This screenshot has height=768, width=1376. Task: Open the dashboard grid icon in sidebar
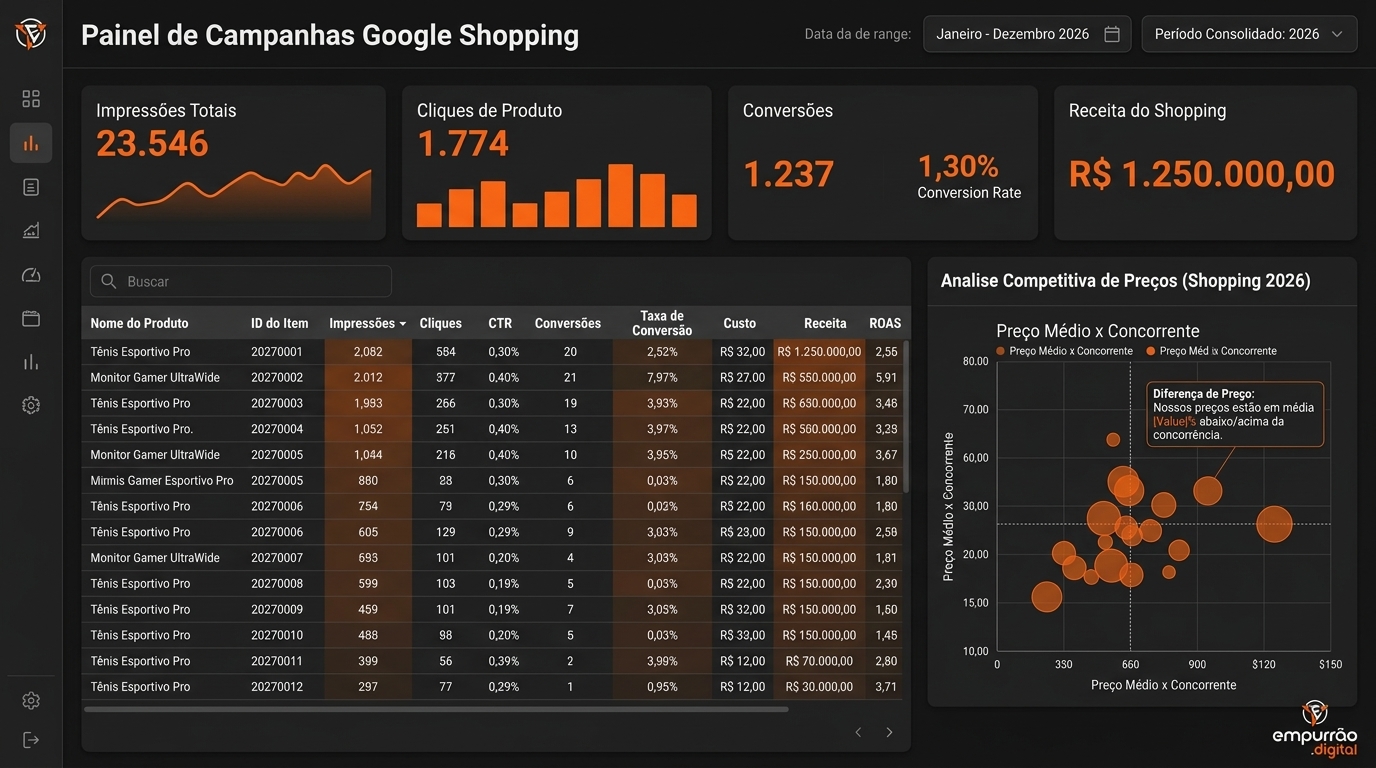(x=31, y=99)
